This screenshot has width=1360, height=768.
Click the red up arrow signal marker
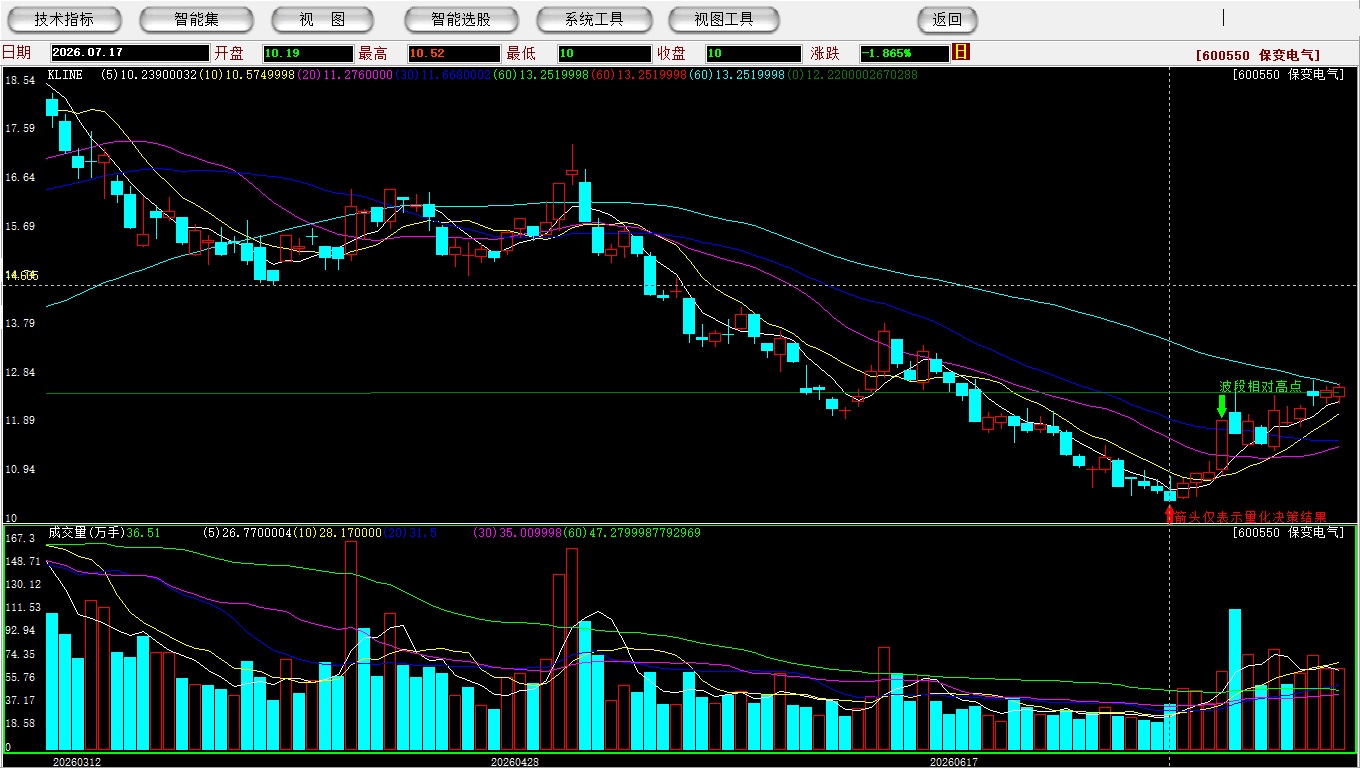point(1169,514)
